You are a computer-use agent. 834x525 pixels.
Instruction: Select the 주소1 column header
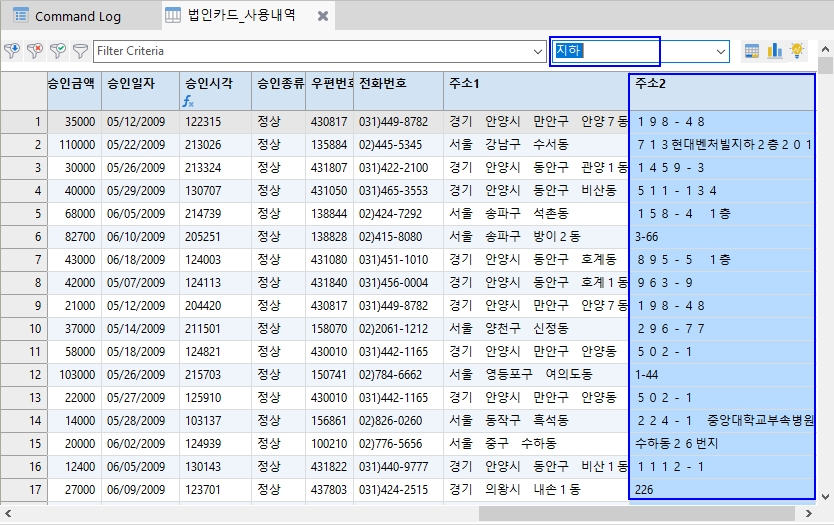pyautogui.click(x=536, y=91)
